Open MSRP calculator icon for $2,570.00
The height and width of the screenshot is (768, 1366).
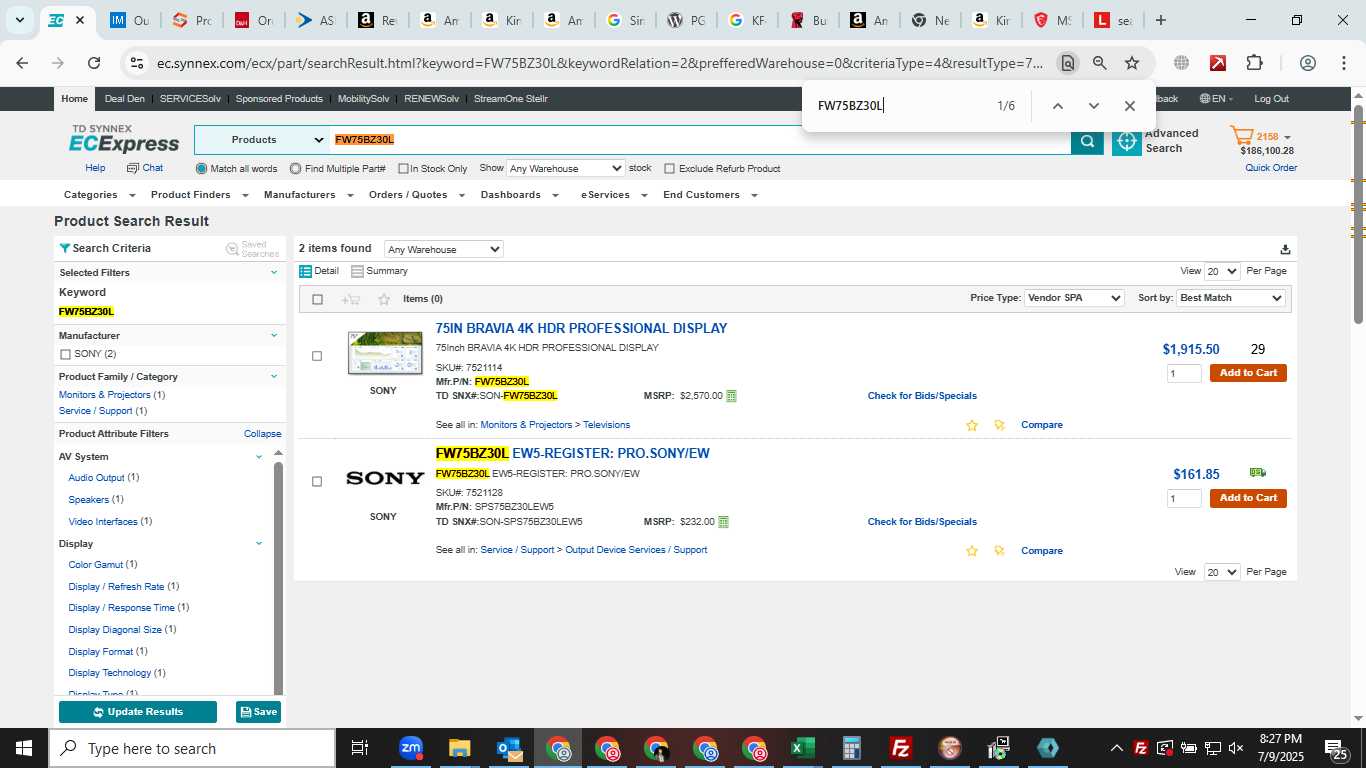pyautogui.click(x=731, y=396)
